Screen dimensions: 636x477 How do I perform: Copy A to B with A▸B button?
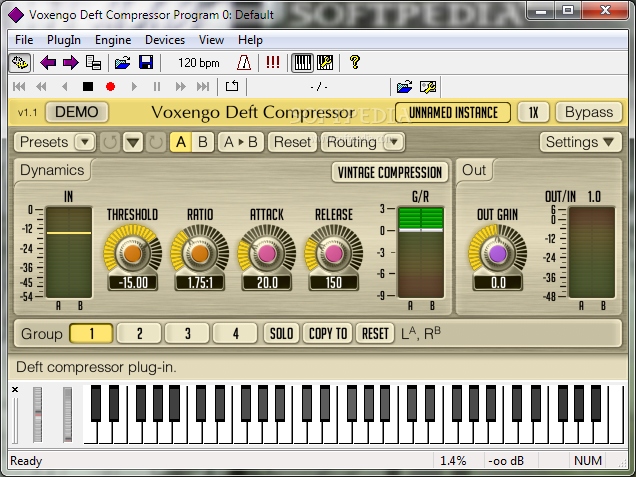pyautogui.click(x=241, y=142)
